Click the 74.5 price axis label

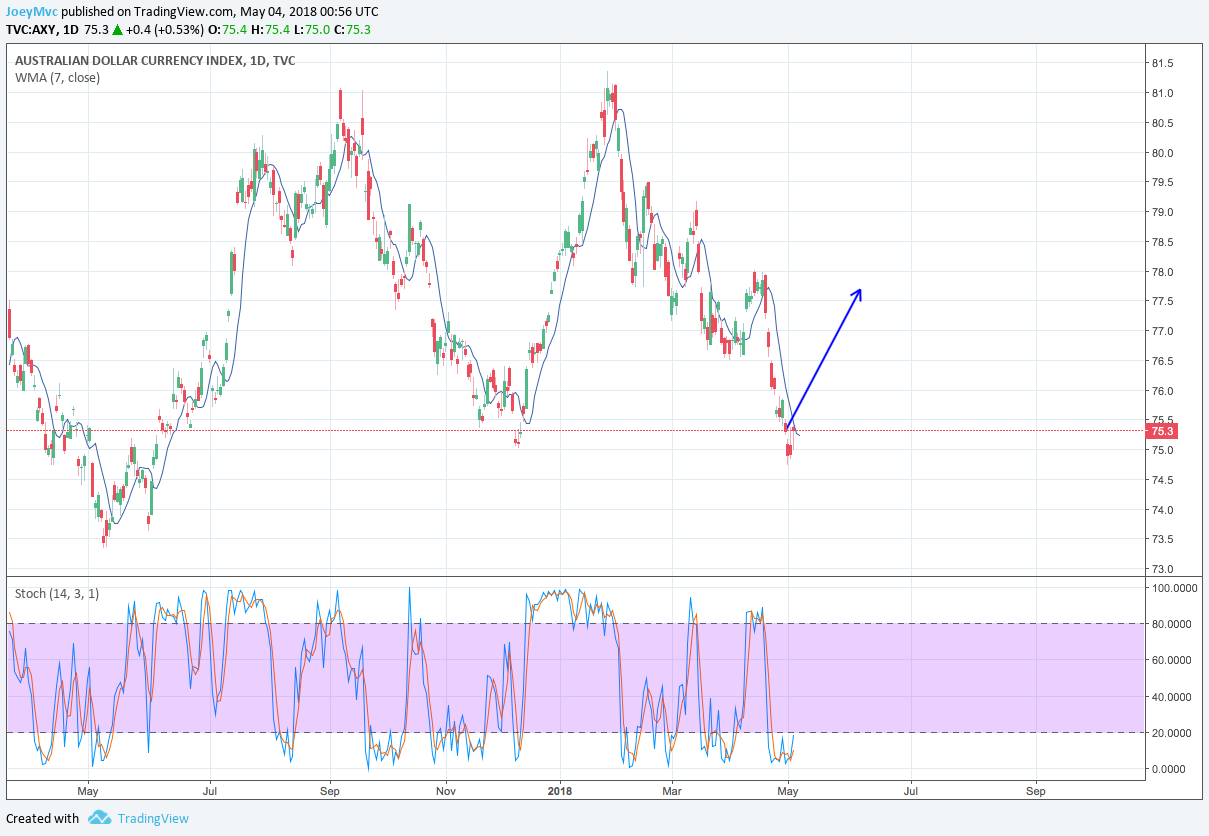pyautogui.click(x=1162, y=480)
